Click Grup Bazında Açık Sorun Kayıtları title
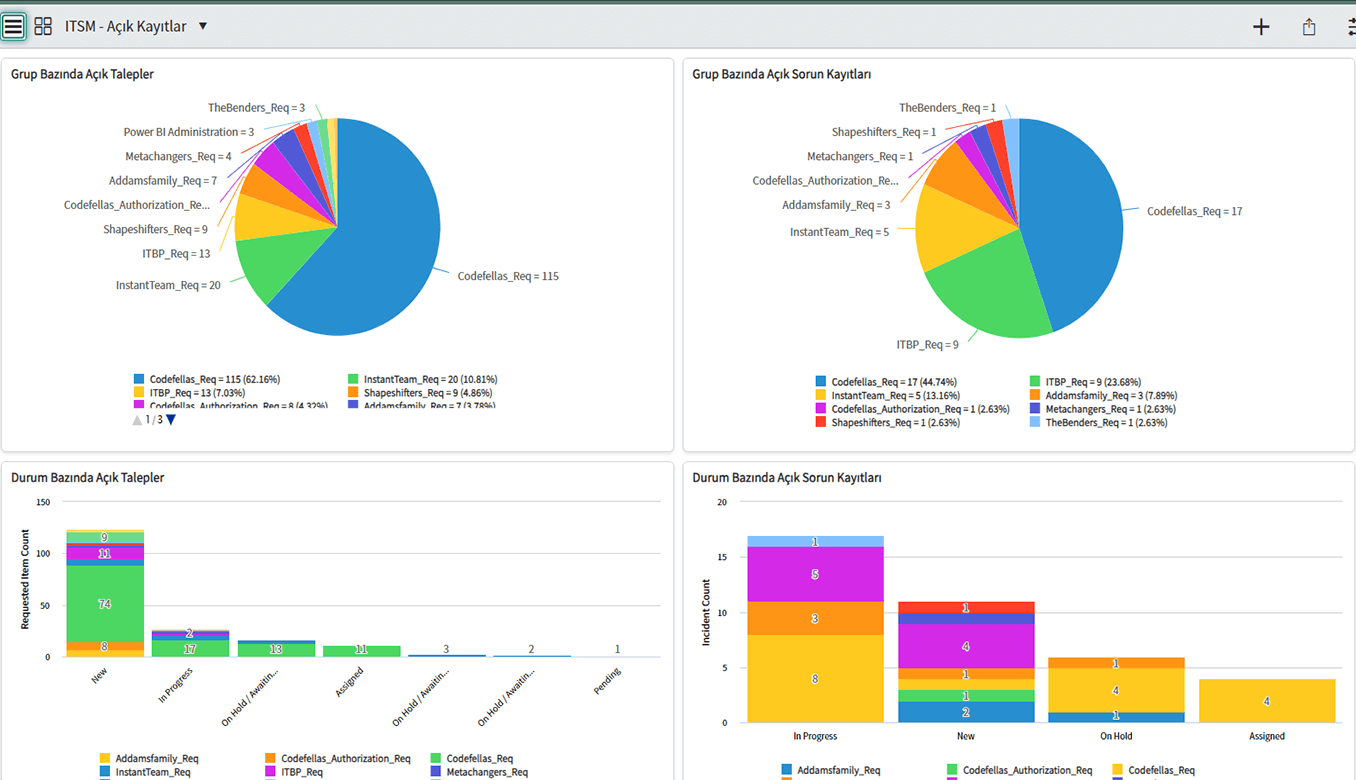Screen dimensions: 1356x780 [782, 74]
